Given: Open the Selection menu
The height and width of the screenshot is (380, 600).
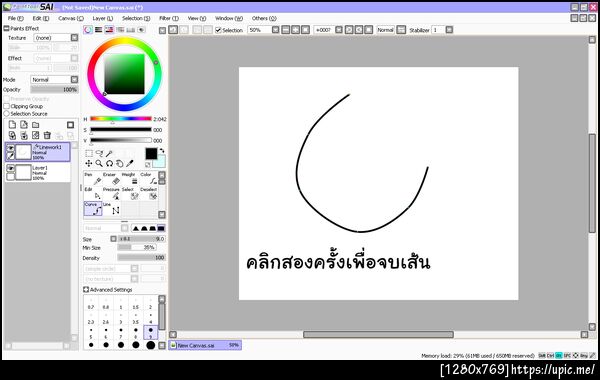Looking at the screenshot, I should click(136, 18).
